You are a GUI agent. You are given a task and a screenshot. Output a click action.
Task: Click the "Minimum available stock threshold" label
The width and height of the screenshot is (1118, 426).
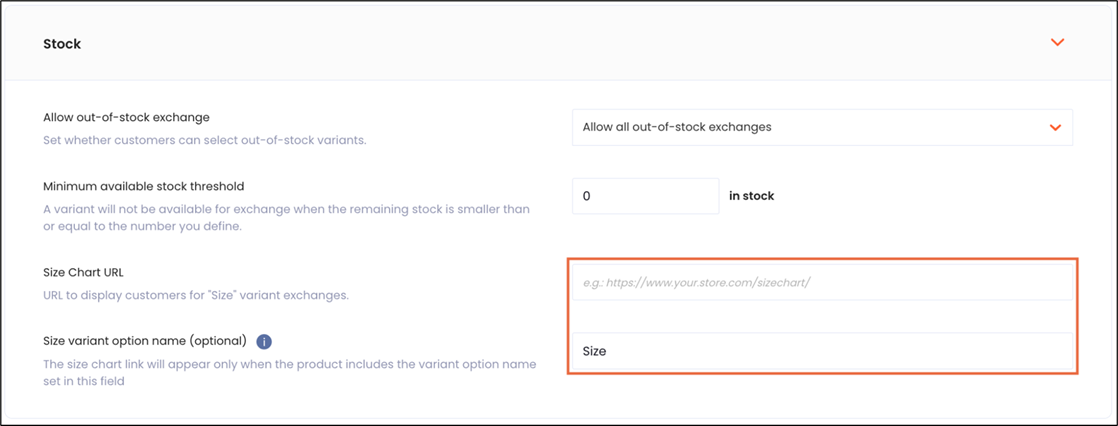[x=144, y=186]
